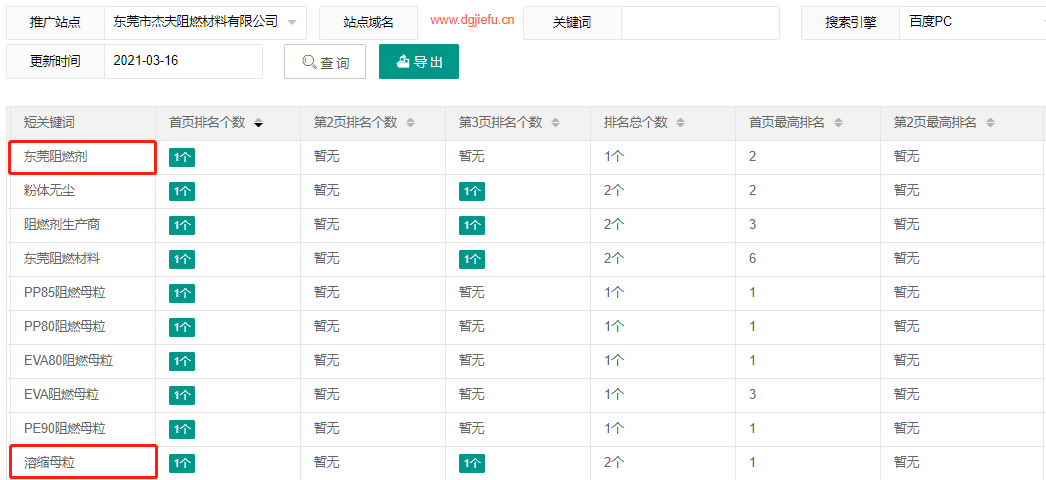This screenshot has width=1046, height=480.
Task: Open PP80阻燃母粒 homepage 1个 badge
Action: click(182, 327)
